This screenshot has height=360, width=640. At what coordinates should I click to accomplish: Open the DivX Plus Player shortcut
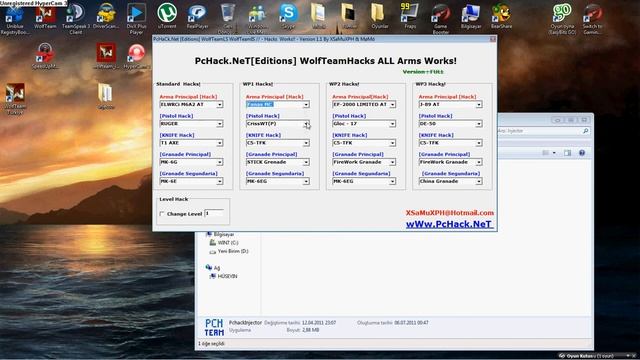(x=136, y=18)
